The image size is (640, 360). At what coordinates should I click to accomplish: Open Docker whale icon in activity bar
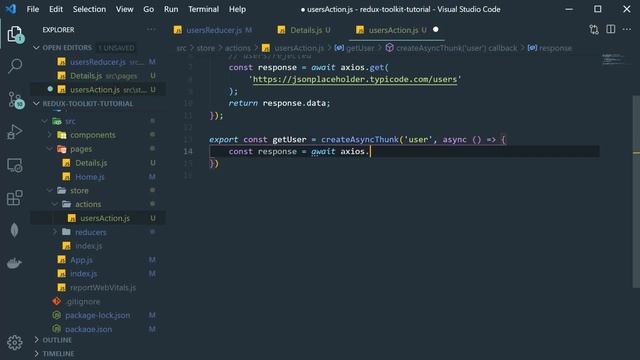coord(15,263)
